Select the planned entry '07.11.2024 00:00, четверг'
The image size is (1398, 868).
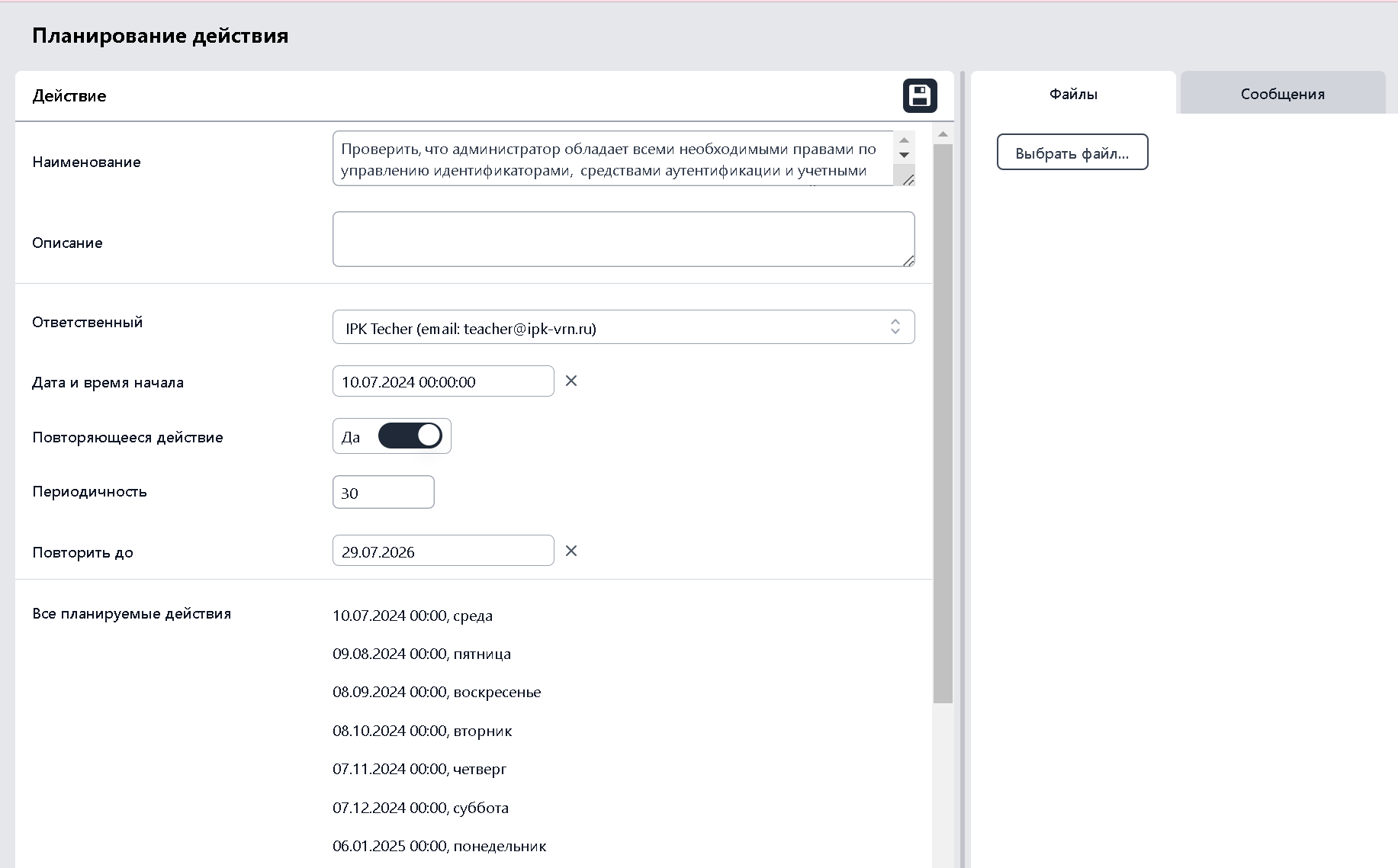click(419, 769)
